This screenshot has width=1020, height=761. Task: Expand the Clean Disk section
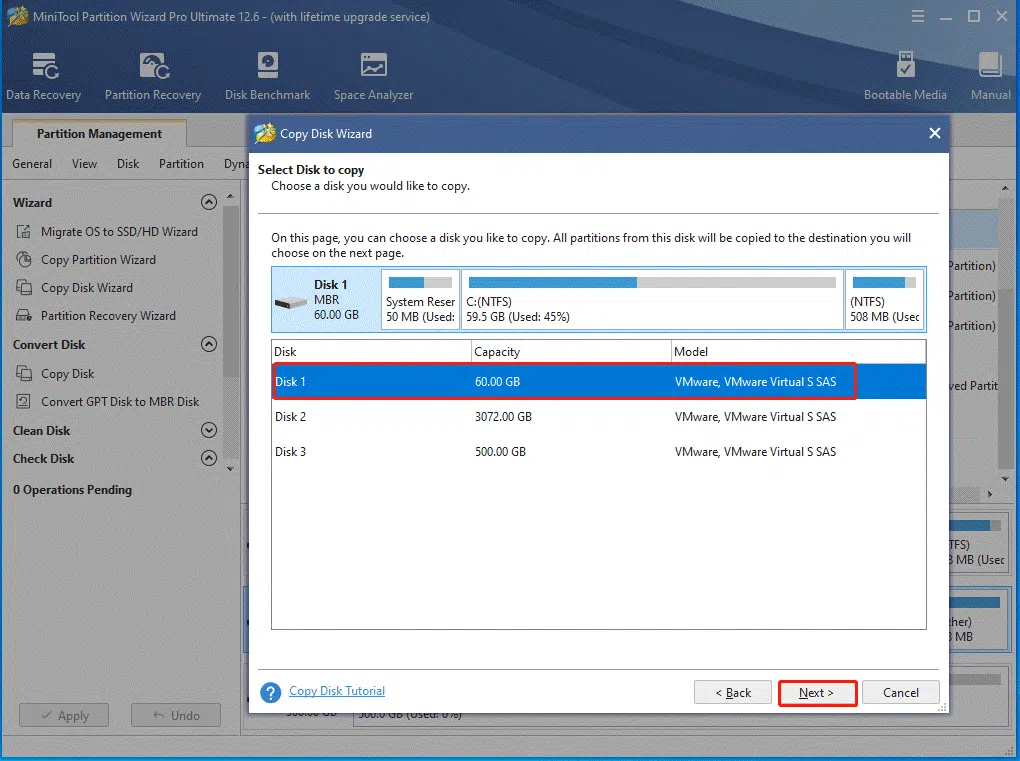click(209, 430)
